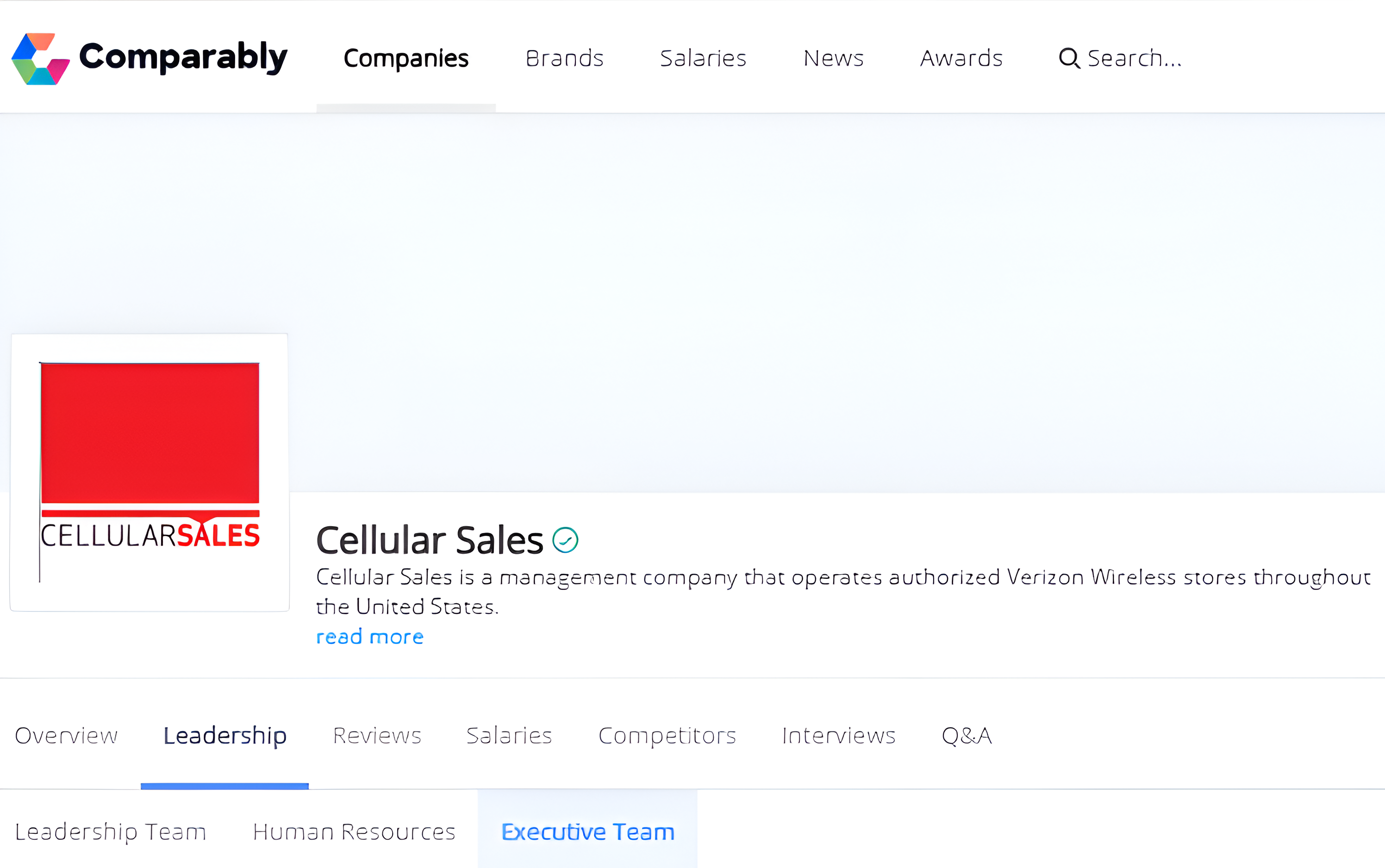The image size is (1385, 868).
Task: Select the Leadership tab
Action: point(225,735)
